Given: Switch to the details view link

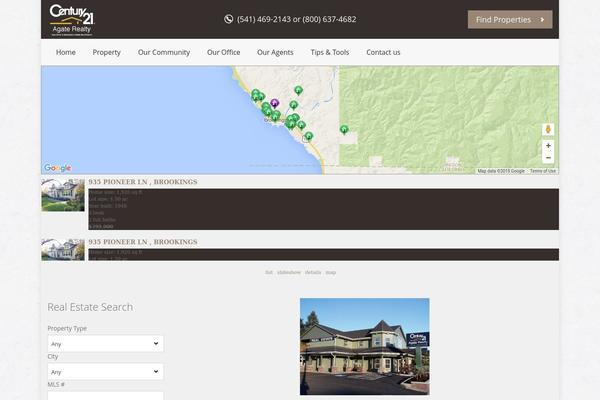Looking at the screenshot, I should pyautogui.click(x=313, y=273).
